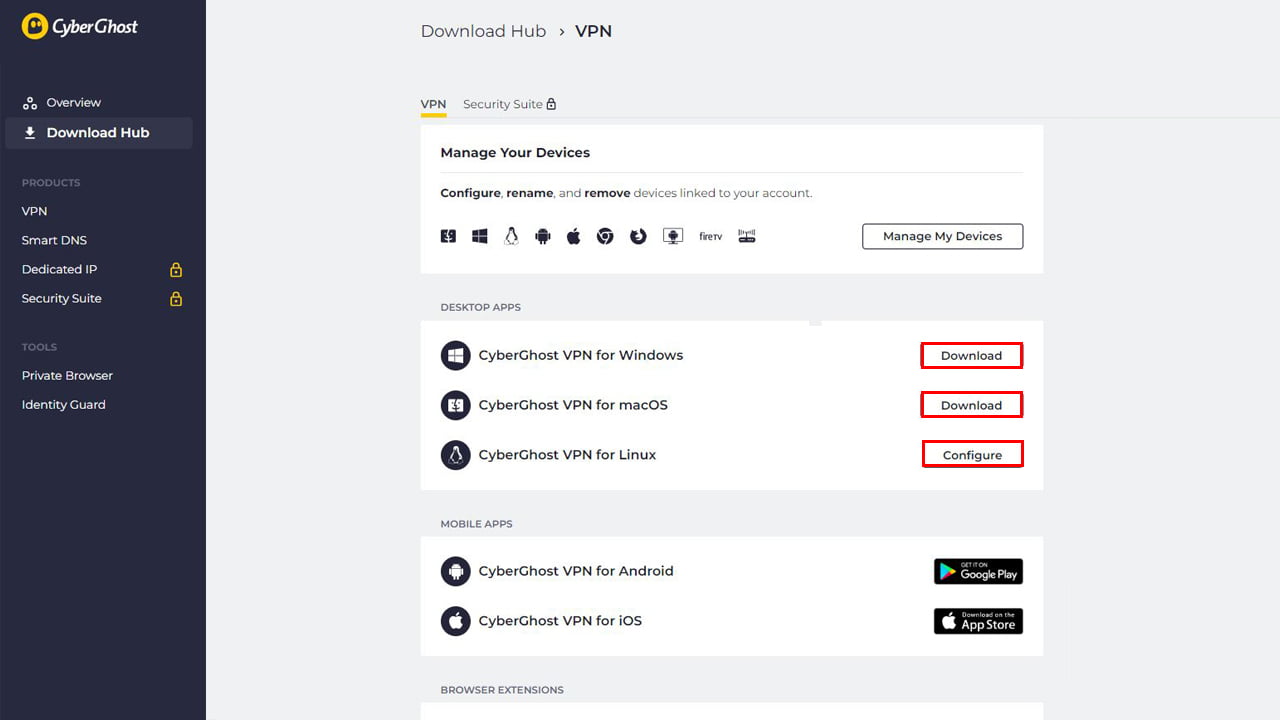Viewport: 1280px width, 720px height.
Task: Open the Private Browser tool page
Action: click(x=67, y=375)
